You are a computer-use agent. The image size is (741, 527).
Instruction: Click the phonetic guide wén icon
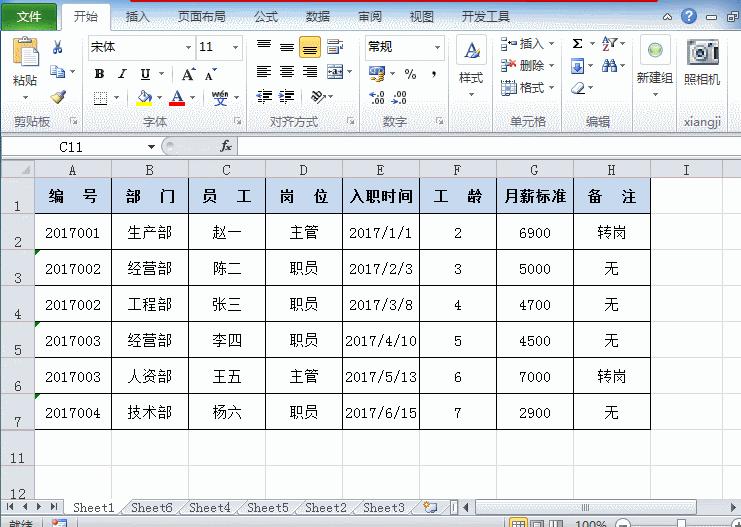220,98
